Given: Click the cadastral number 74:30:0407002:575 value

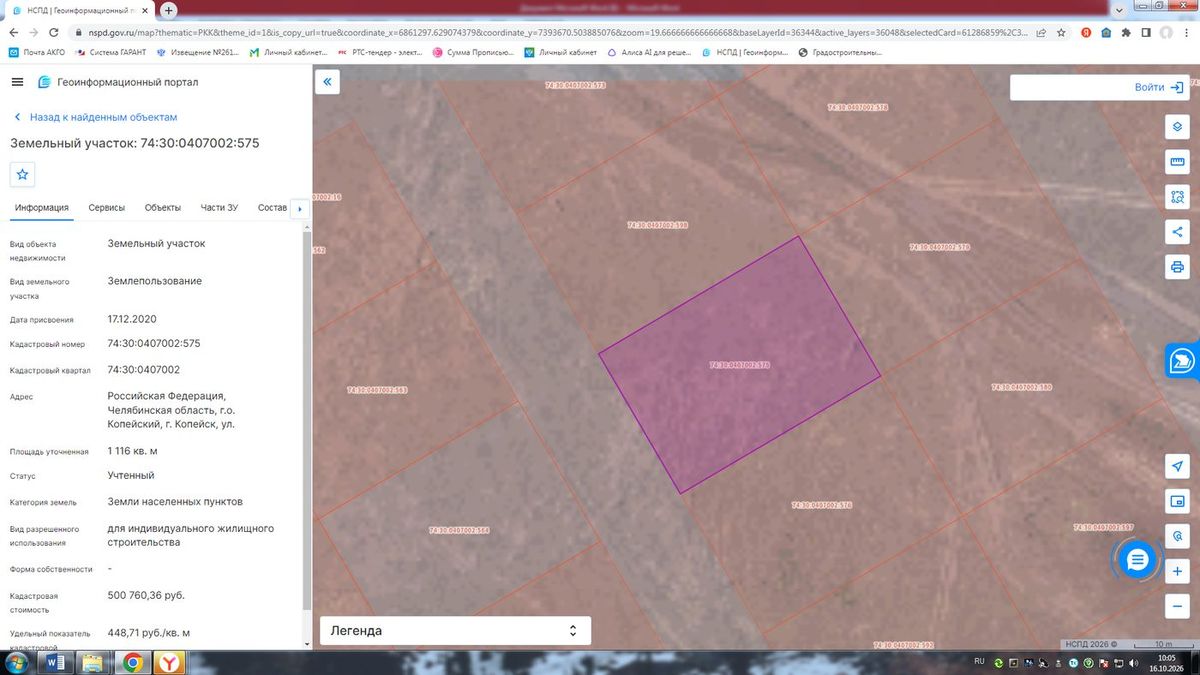Looking at the screenshot, I should [154, 343].
